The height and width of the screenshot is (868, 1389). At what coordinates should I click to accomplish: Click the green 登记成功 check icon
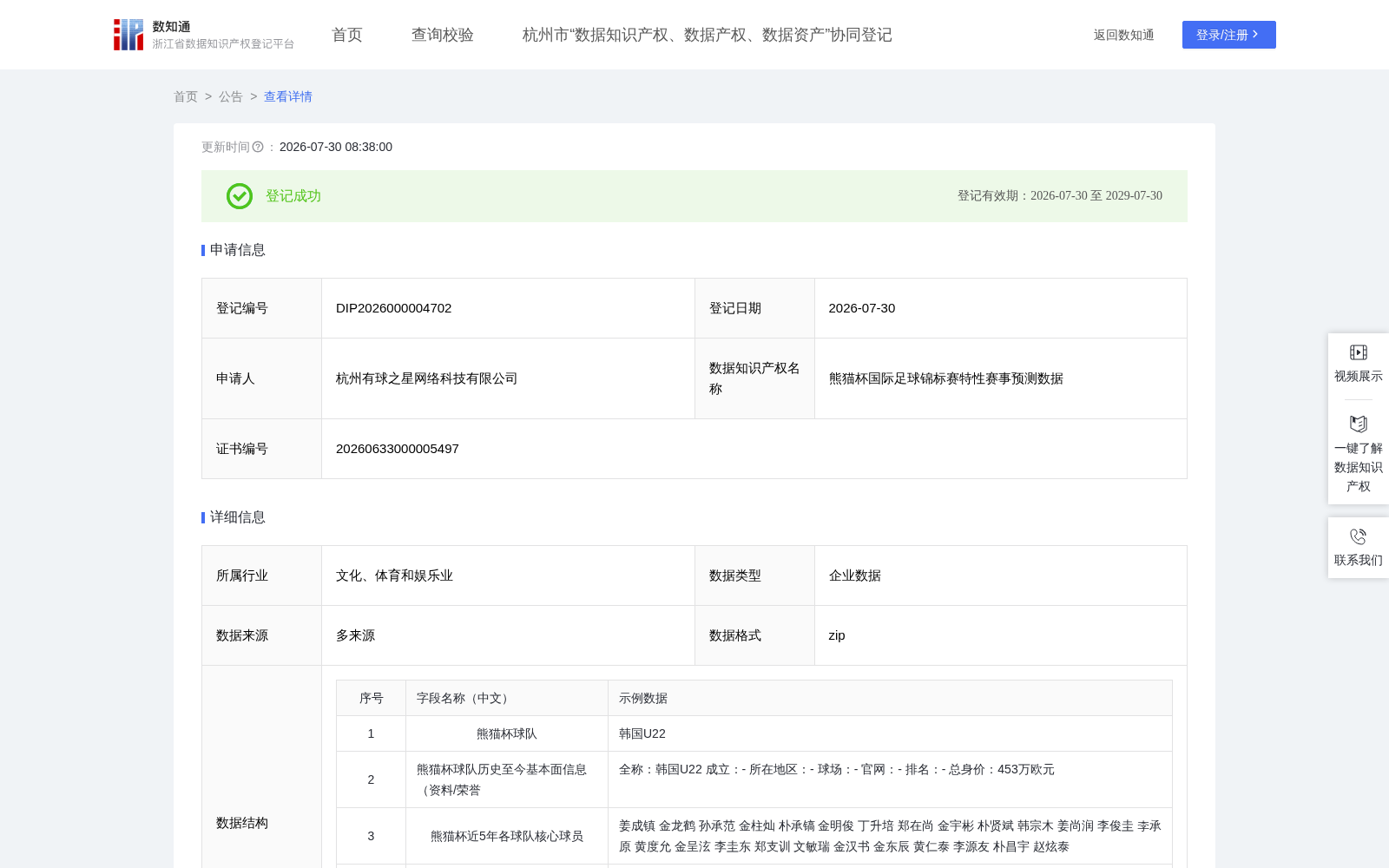[x=240, y=196]
